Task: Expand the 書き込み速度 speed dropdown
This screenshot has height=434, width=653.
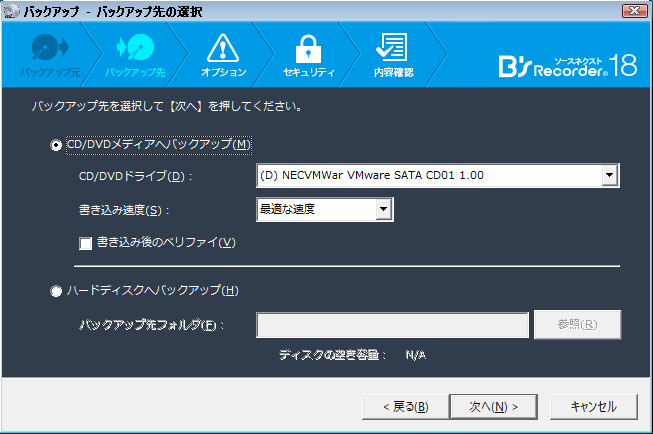Action: [324, 209]
